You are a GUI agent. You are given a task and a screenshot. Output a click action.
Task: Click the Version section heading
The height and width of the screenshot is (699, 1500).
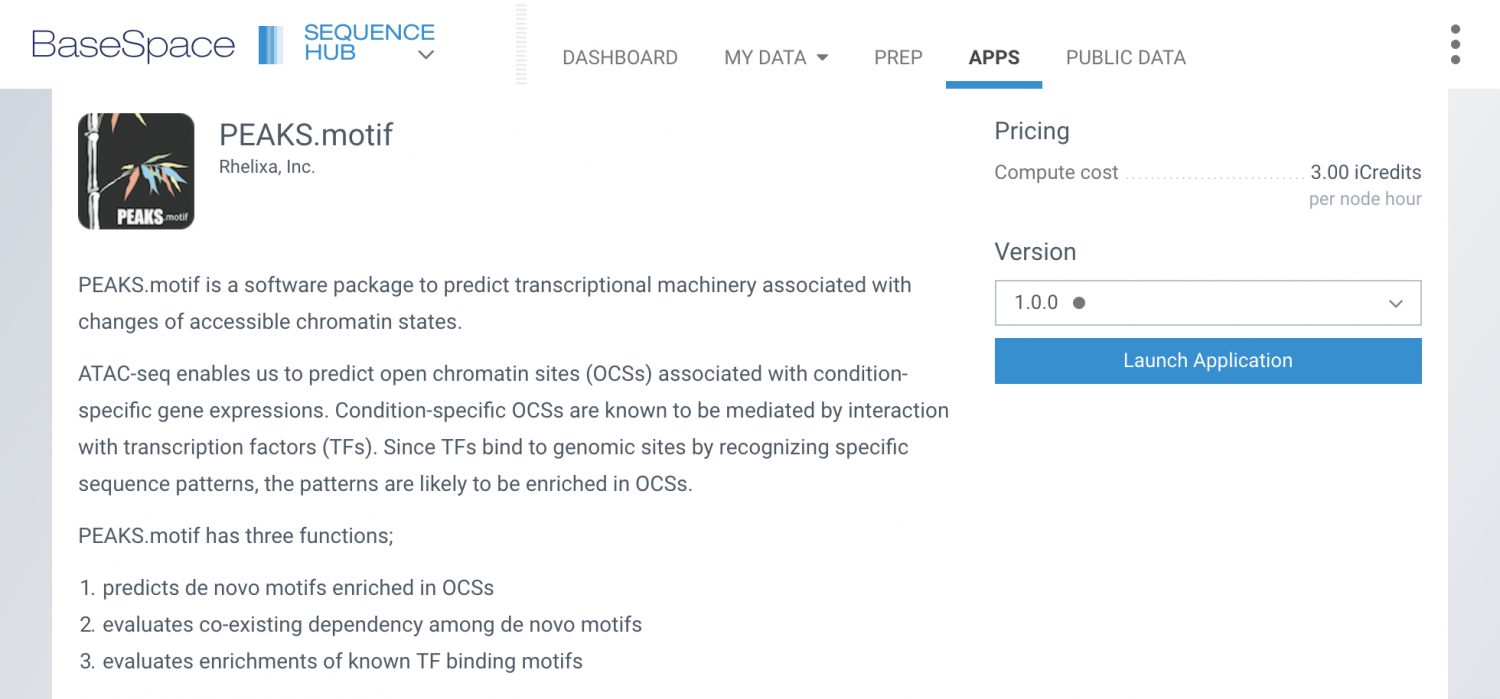(x=1035, y=252)
